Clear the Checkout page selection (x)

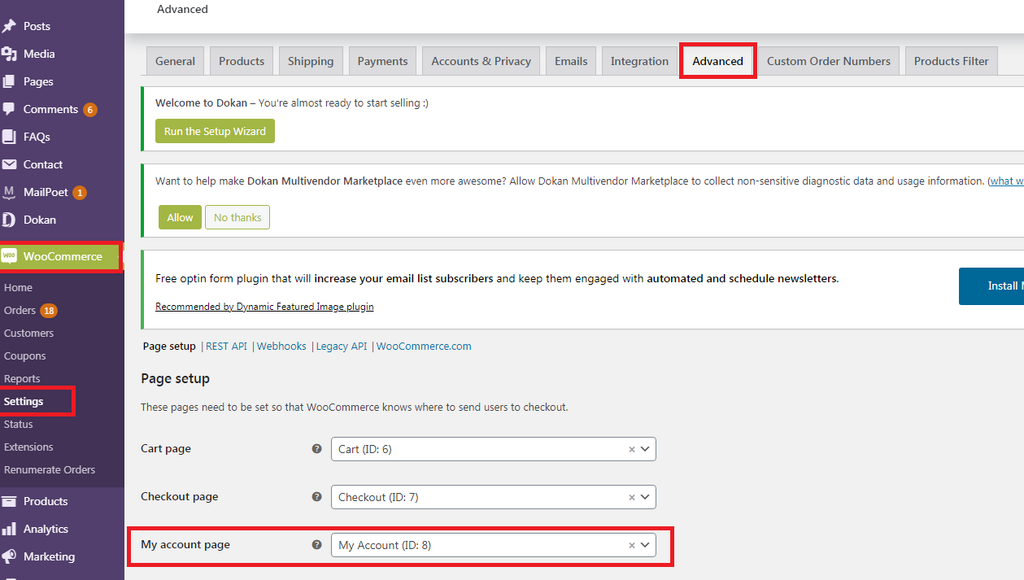coord(632,497)
